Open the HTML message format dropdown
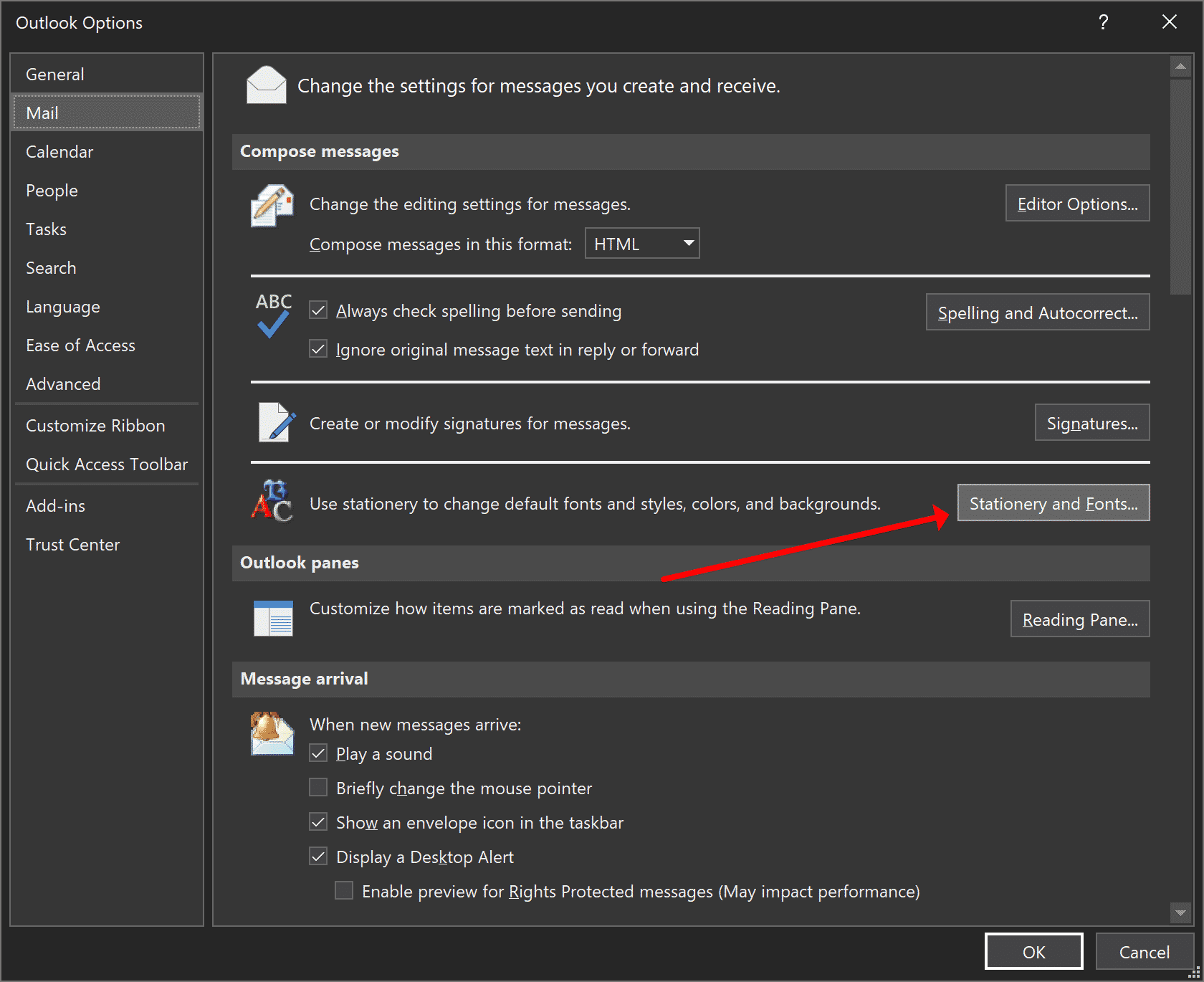The height and width of the screenshot is (982, 1204). (642, 244)
